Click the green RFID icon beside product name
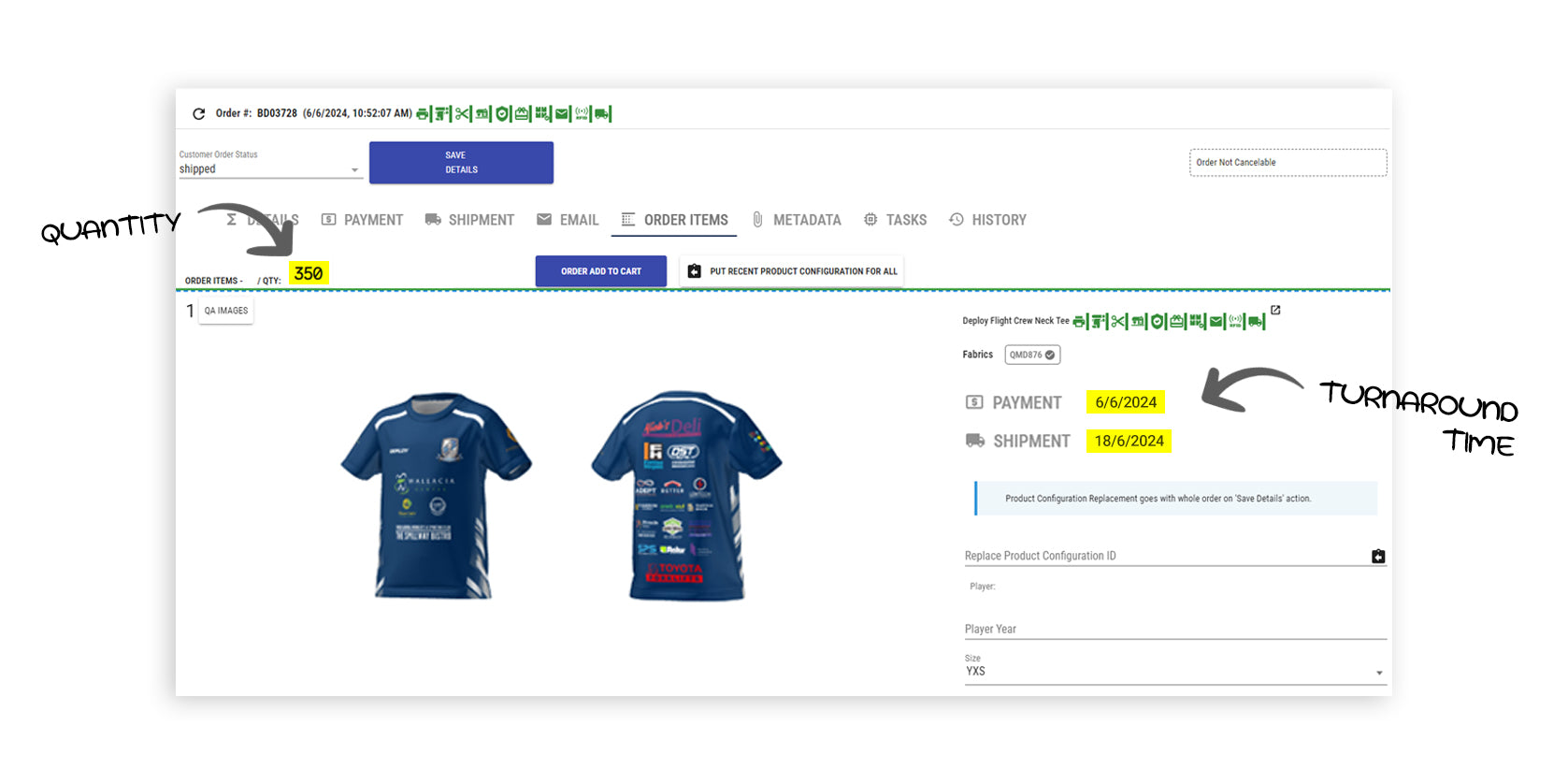The width and height of the screenshot is (1568, 784). click(x=1235, y=322)
